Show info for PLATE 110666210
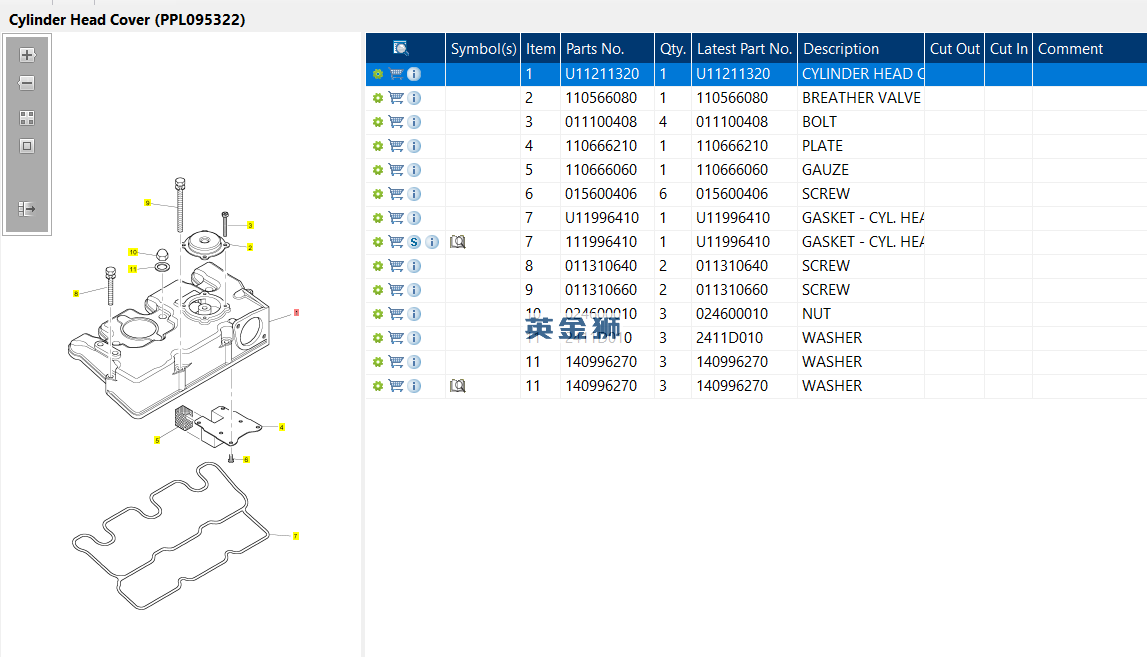Image resolution: width=1147 pixels, height=657 pixels. click(x=414, y=146)
